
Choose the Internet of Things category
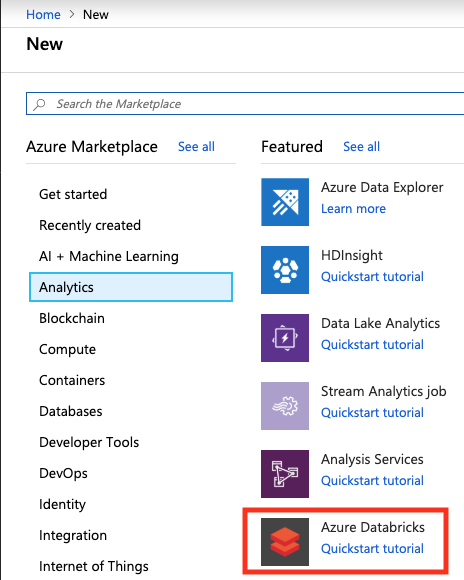[x=94, y=566]
